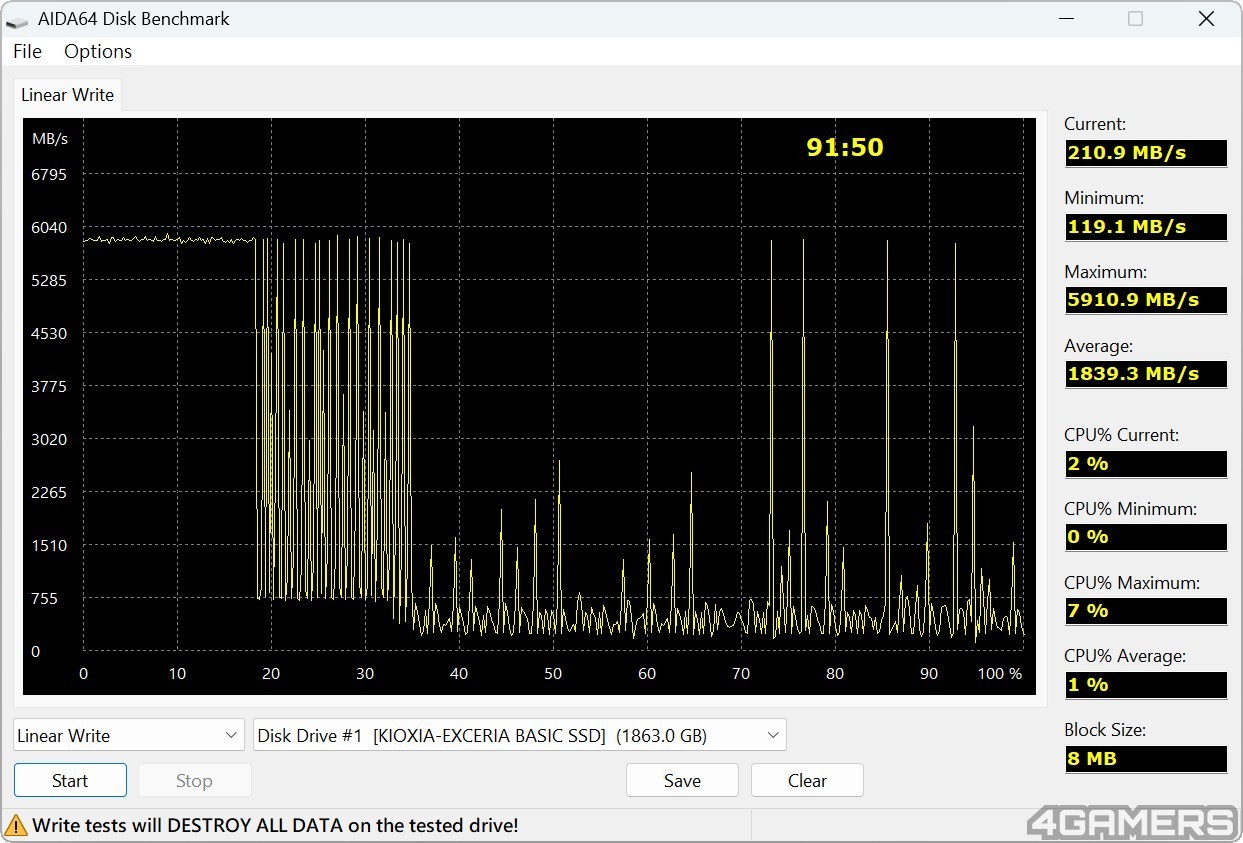Click the Average 1839.3 MB/s readout
This screenshot has height=843, width=1243.
point(1145,374)
